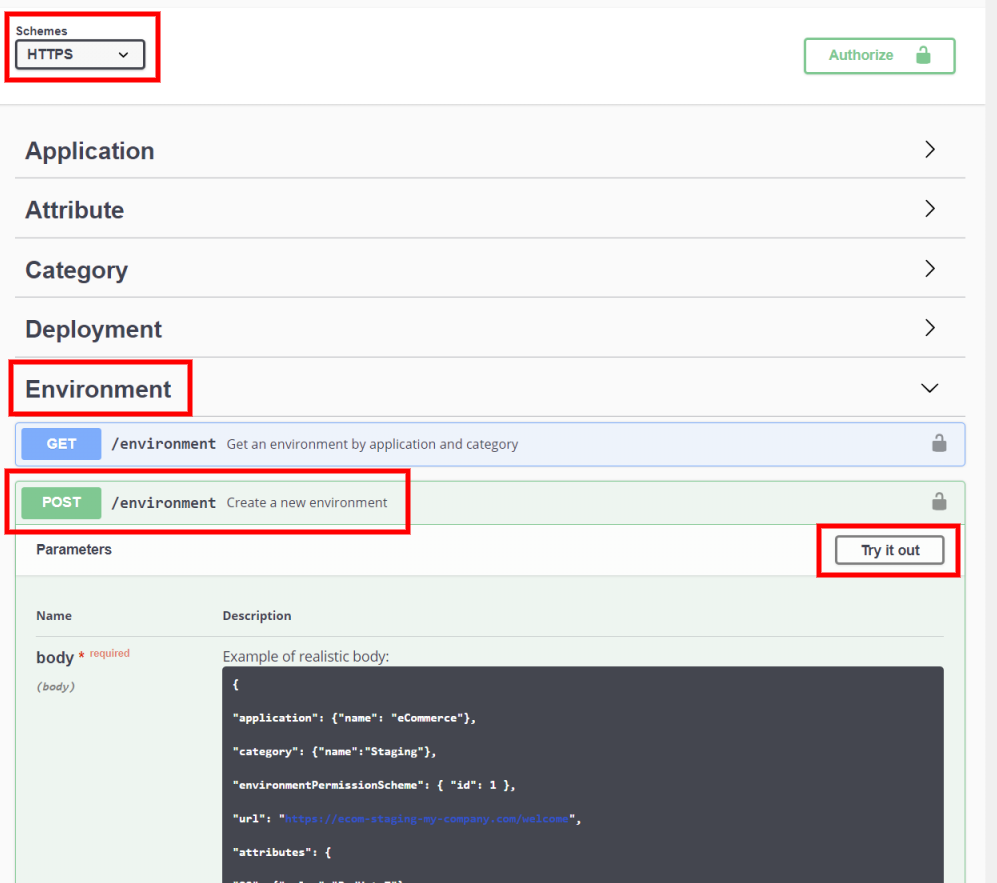Image resolution: width=997 pixels, height=883 pixels.
Task: Click the 'Get an environment by application and category' description
Action: (x=372, y=444)
